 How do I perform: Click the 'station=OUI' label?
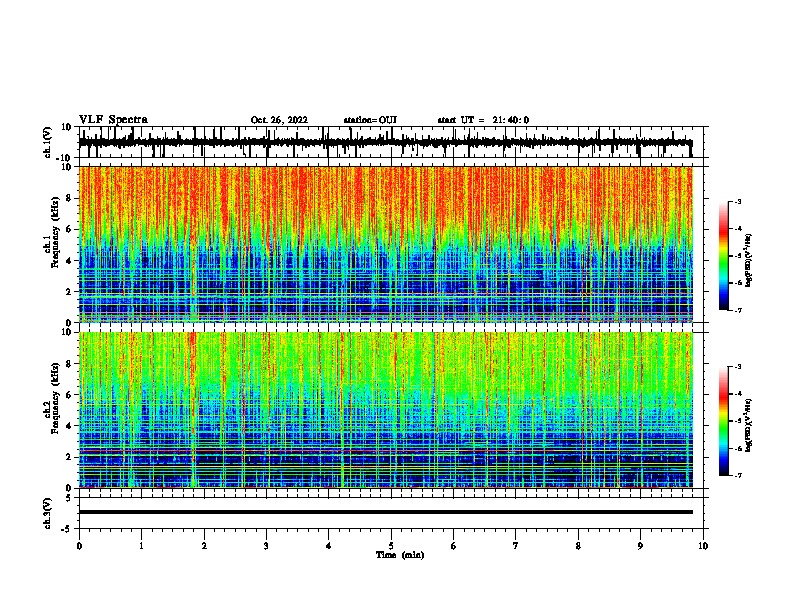tap(370, 120)
